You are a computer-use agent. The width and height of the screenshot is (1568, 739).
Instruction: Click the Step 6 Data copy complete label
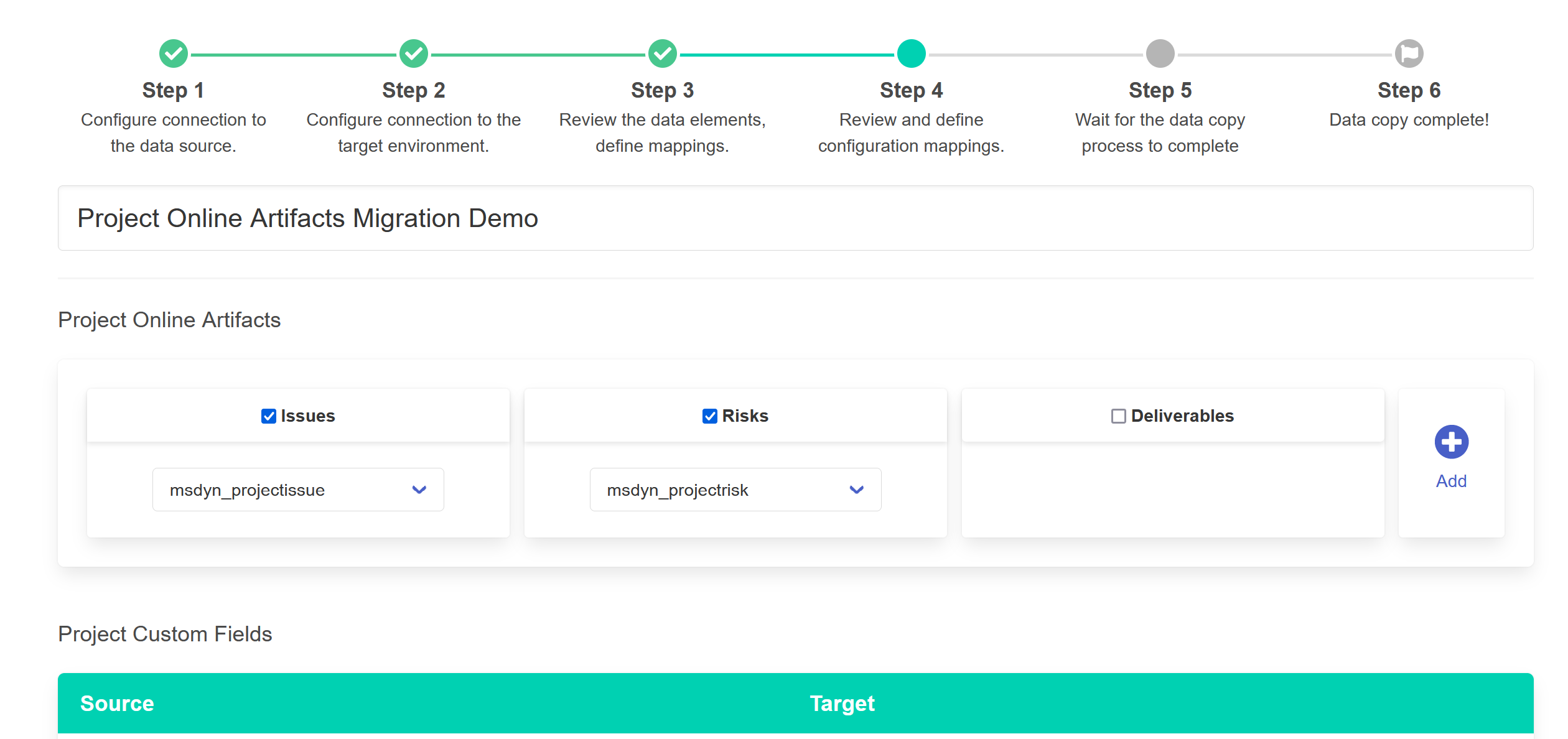pos(1408,119)
